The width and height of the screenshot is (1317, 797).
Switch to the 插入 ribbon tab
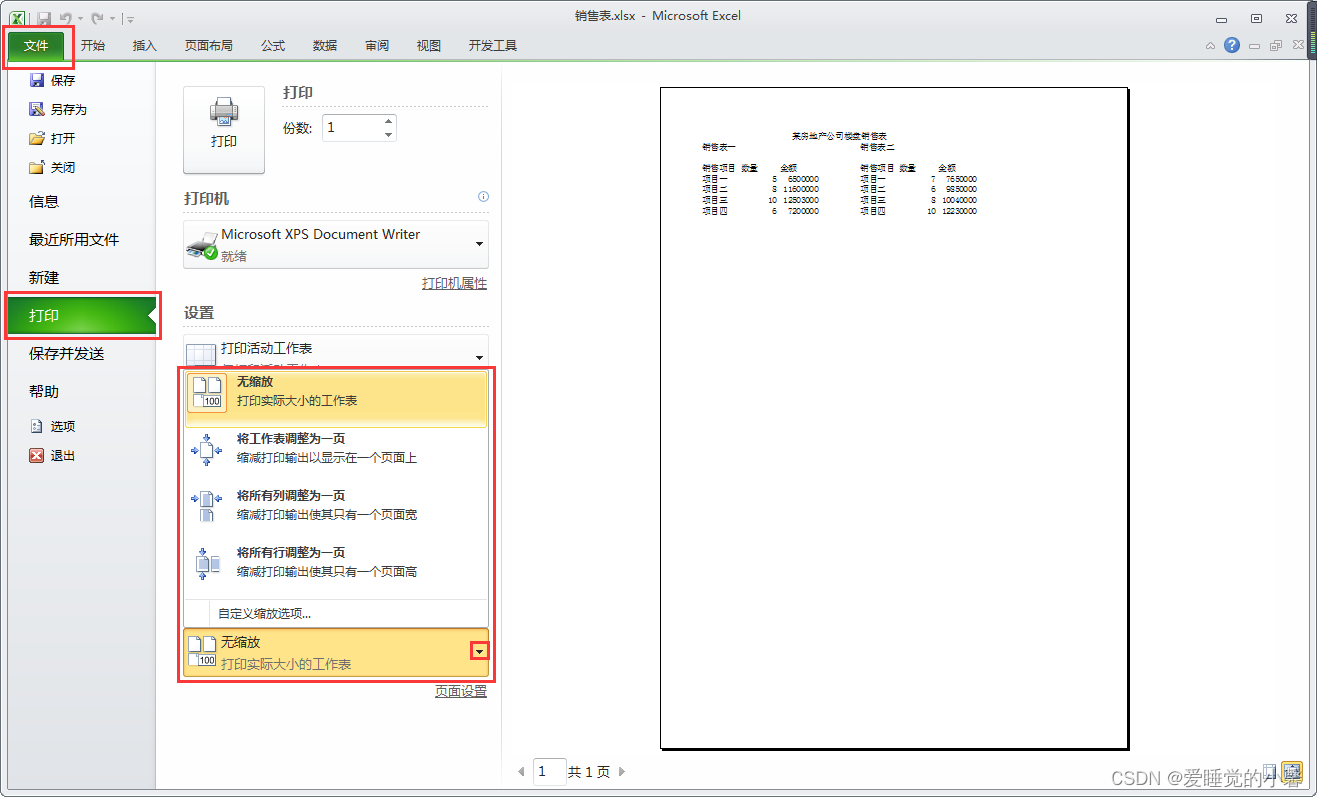click(145, 46)
